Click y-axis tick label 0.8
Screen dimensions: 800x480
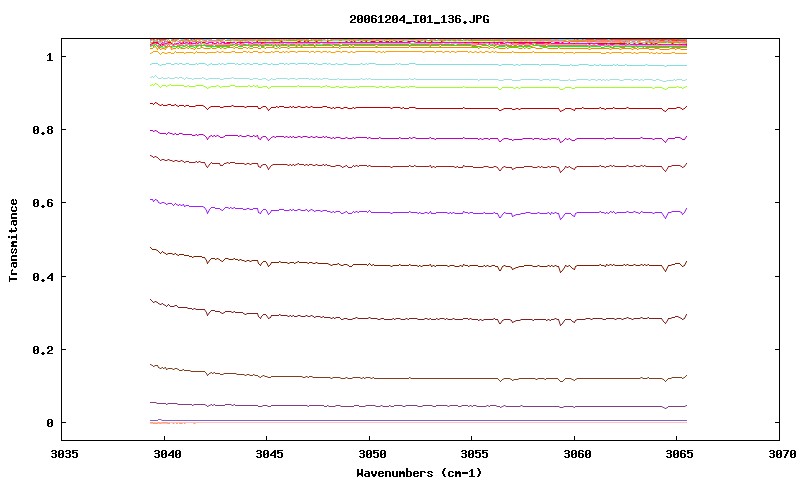43,130
